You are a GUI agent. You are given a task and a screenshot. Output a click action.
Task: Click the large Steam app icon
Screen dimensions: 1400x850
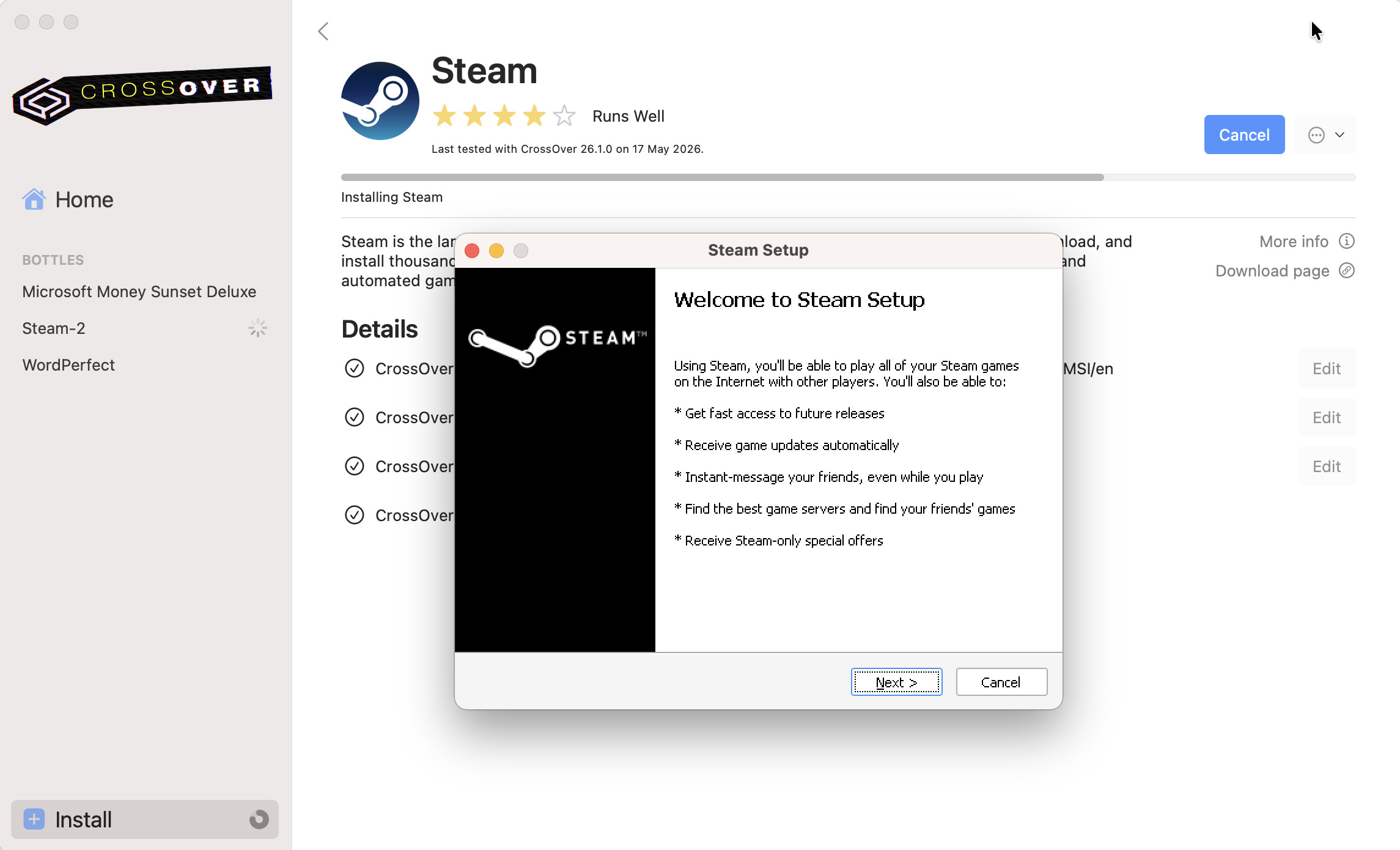380,101
